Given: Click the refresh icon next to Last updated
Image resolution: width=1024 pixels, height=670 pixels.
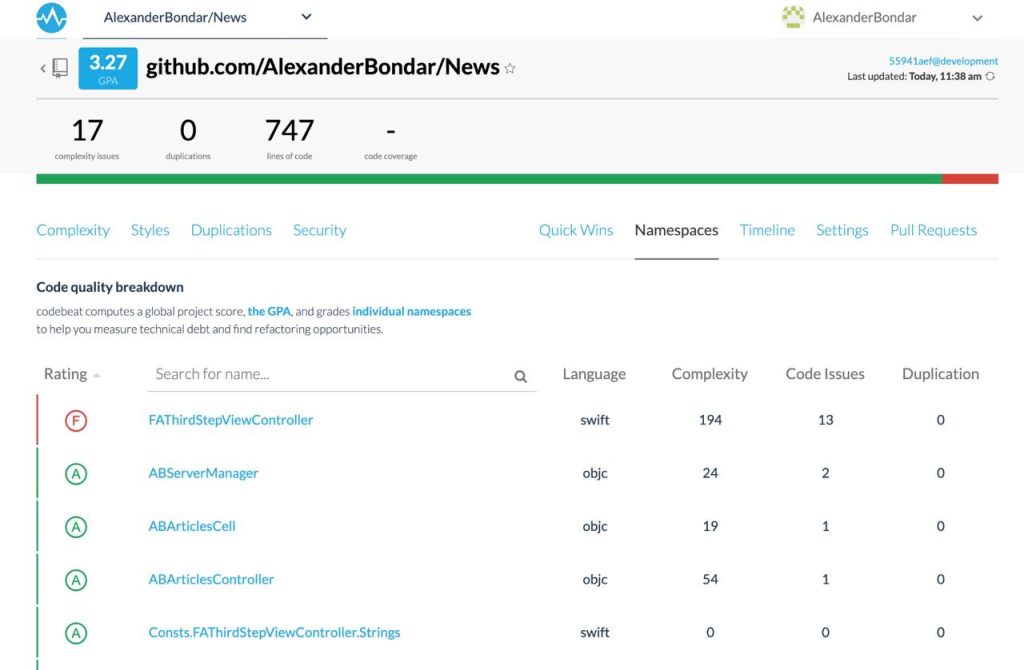Looking at the screenshot, I should (990, 76).
